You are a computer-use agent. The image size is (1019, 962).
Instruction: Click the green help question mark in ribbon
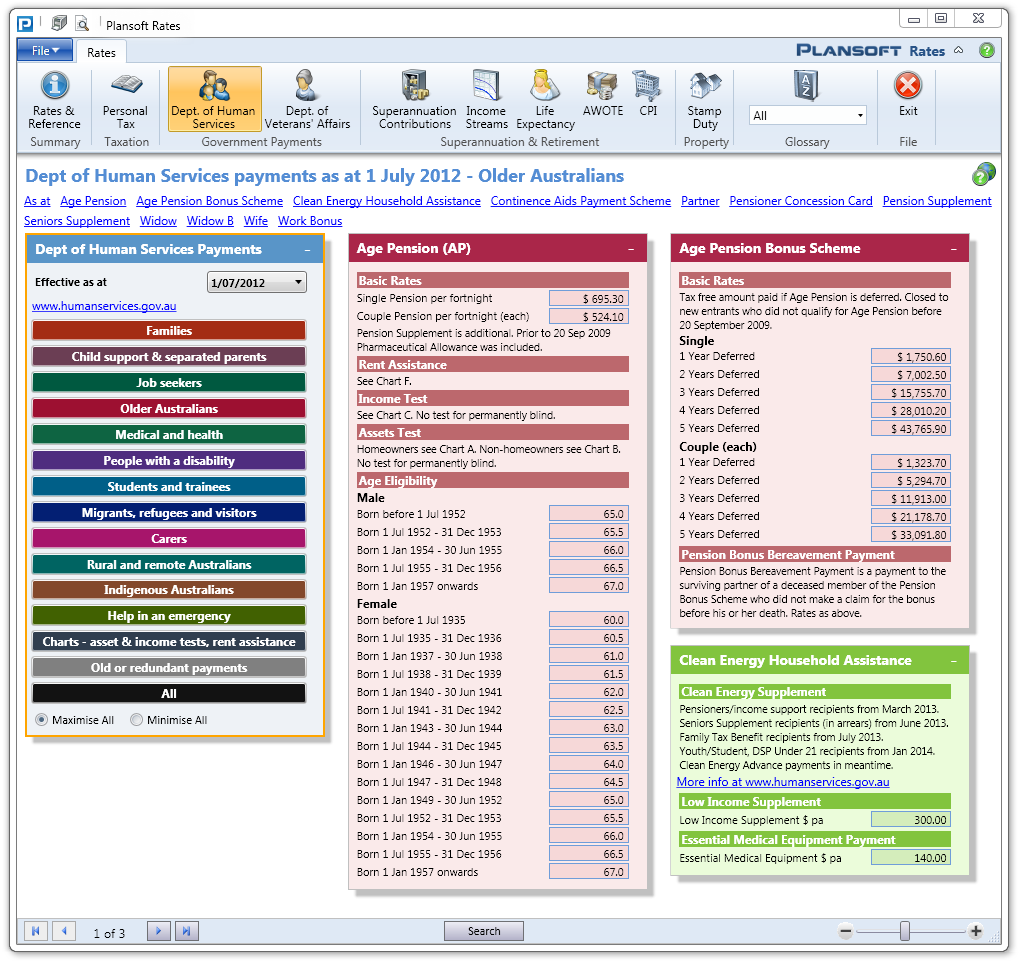tap(987, 50)
